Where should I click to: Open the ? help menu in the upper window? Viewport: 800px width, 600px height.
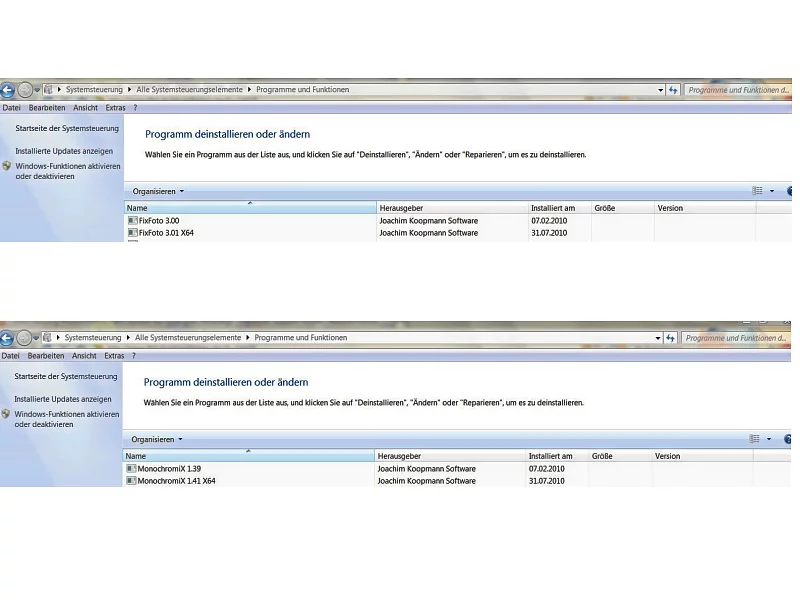pyautogui.click(x=135, y=108)
